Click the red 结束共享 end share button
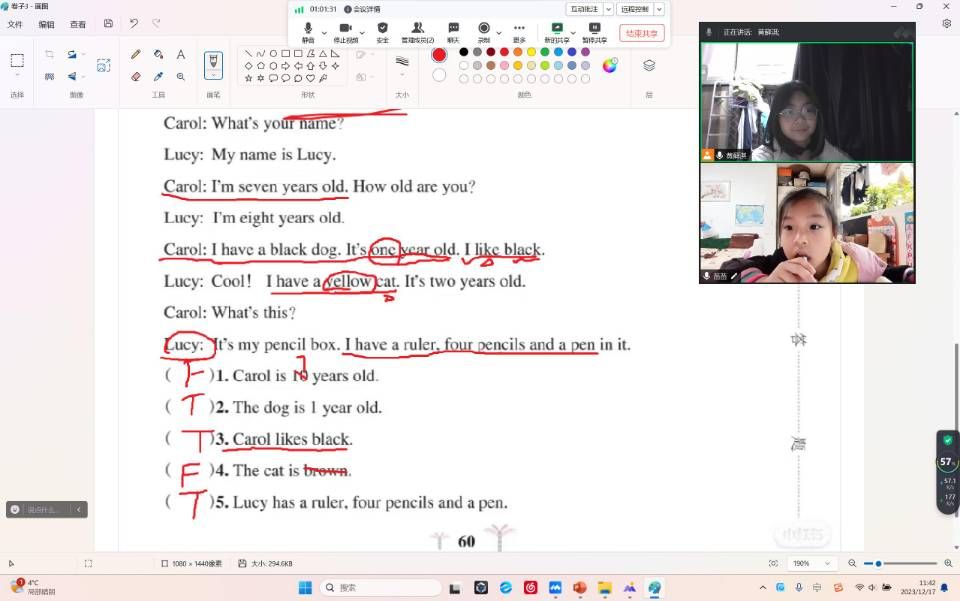Screen dimensions: 960x601 coord(641,33)
